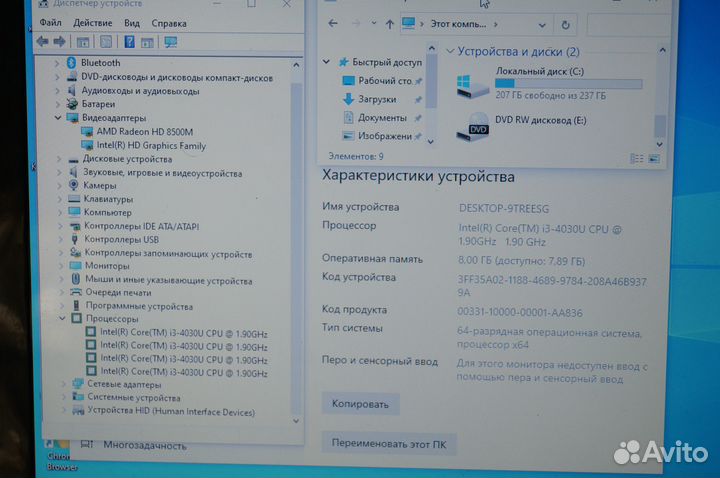Click the Устройства HID icon
Viewport: 720px width, 478px height.
click(79, 411)
